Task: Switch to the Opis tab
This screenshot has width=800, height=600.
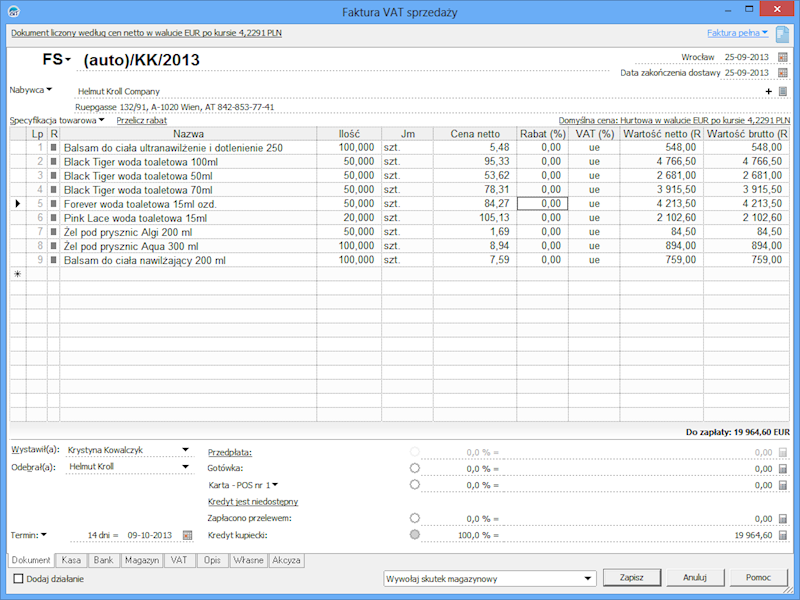Action: [x=212, y=560]
